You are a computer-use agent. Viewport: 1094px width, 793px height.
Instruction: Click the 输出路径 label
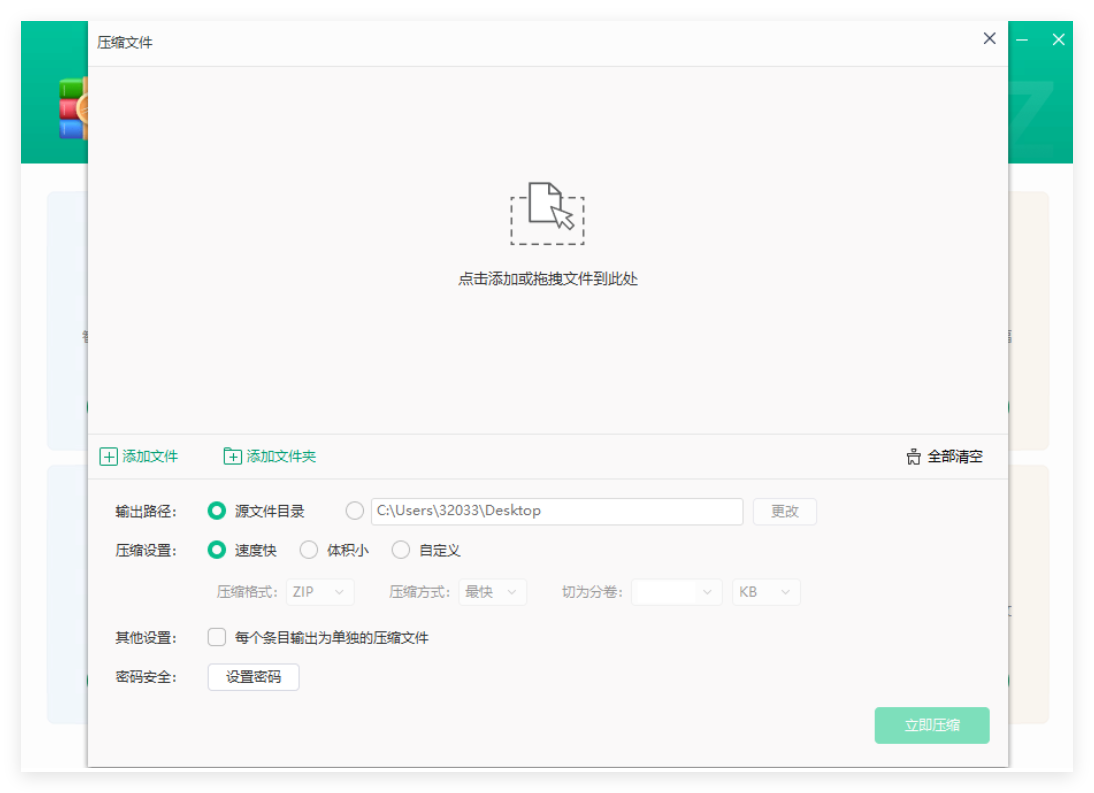coord(146,512)
